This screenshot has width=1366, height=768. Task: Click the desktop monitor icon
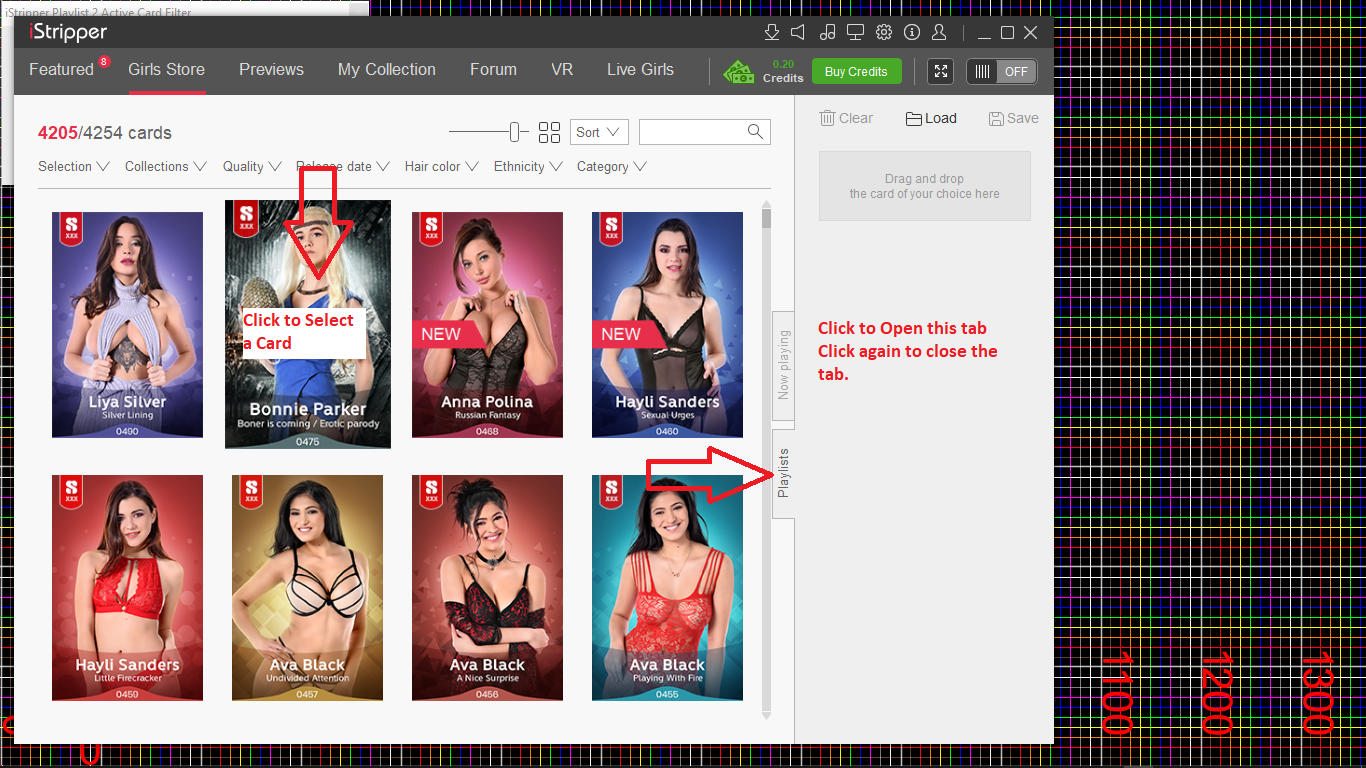point(855,32)
